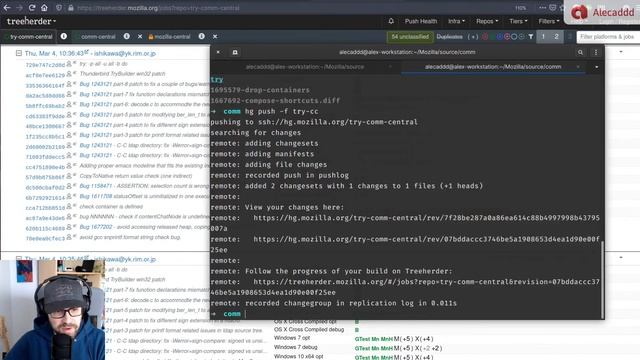Click author ishikawa@yk.rim.or.jp on first push

[125, 53]
